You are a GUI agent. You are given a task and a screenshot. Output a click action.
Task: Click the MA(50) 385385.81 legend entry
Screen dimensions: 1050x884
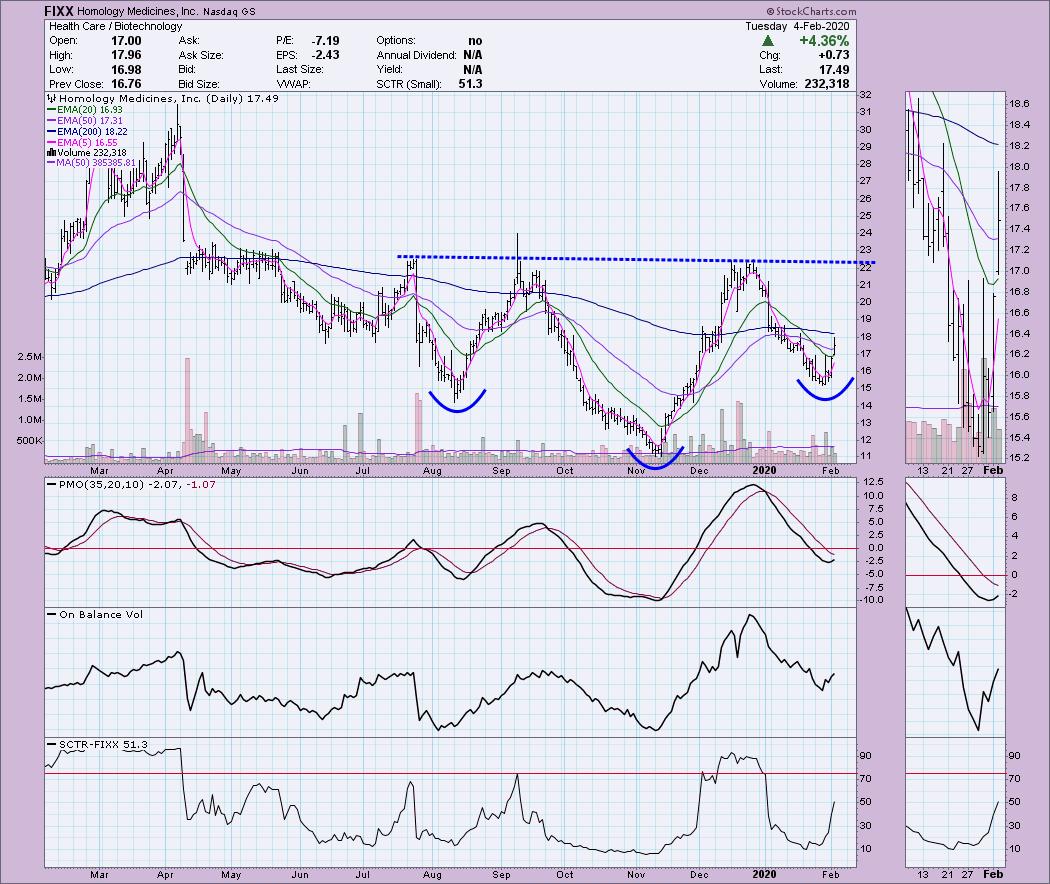(x=91, y=163)
